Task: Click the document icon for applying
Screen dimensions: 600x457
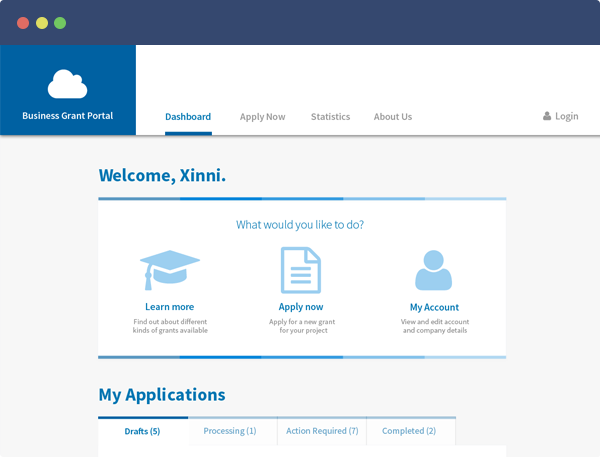Action: 301,270
